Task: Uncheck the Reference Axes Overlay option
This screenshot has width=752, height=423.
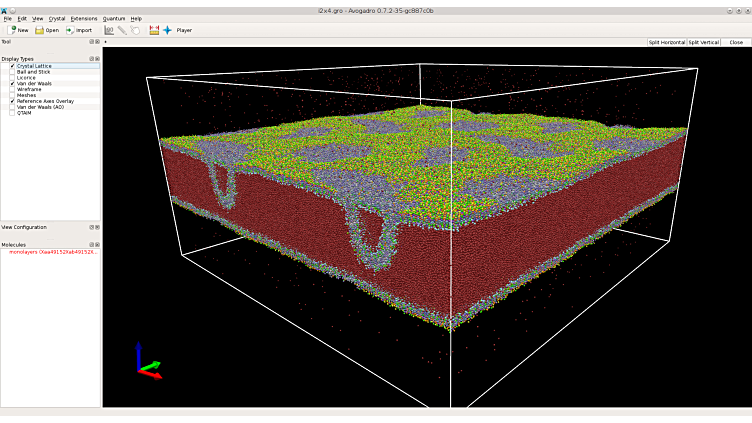Action: coord(12,101)
